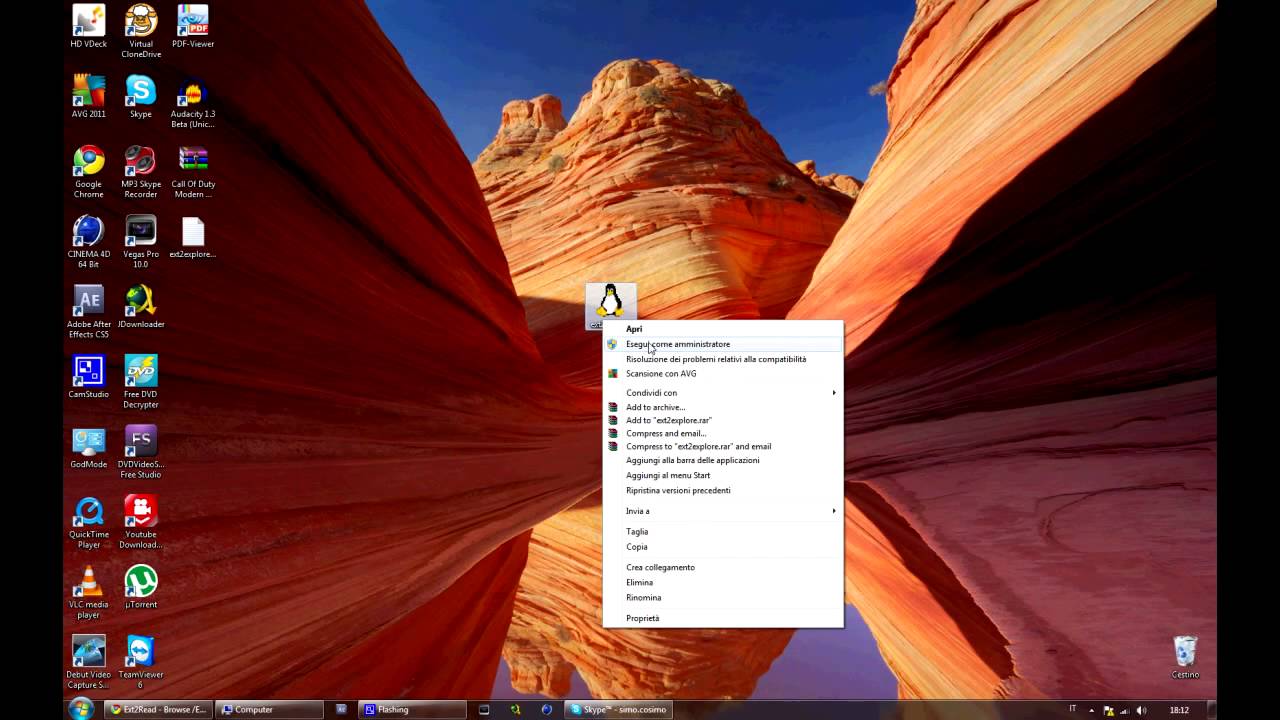Choose Risoluzione dei problemi relativi alla compatibilità

click(723, 359)
